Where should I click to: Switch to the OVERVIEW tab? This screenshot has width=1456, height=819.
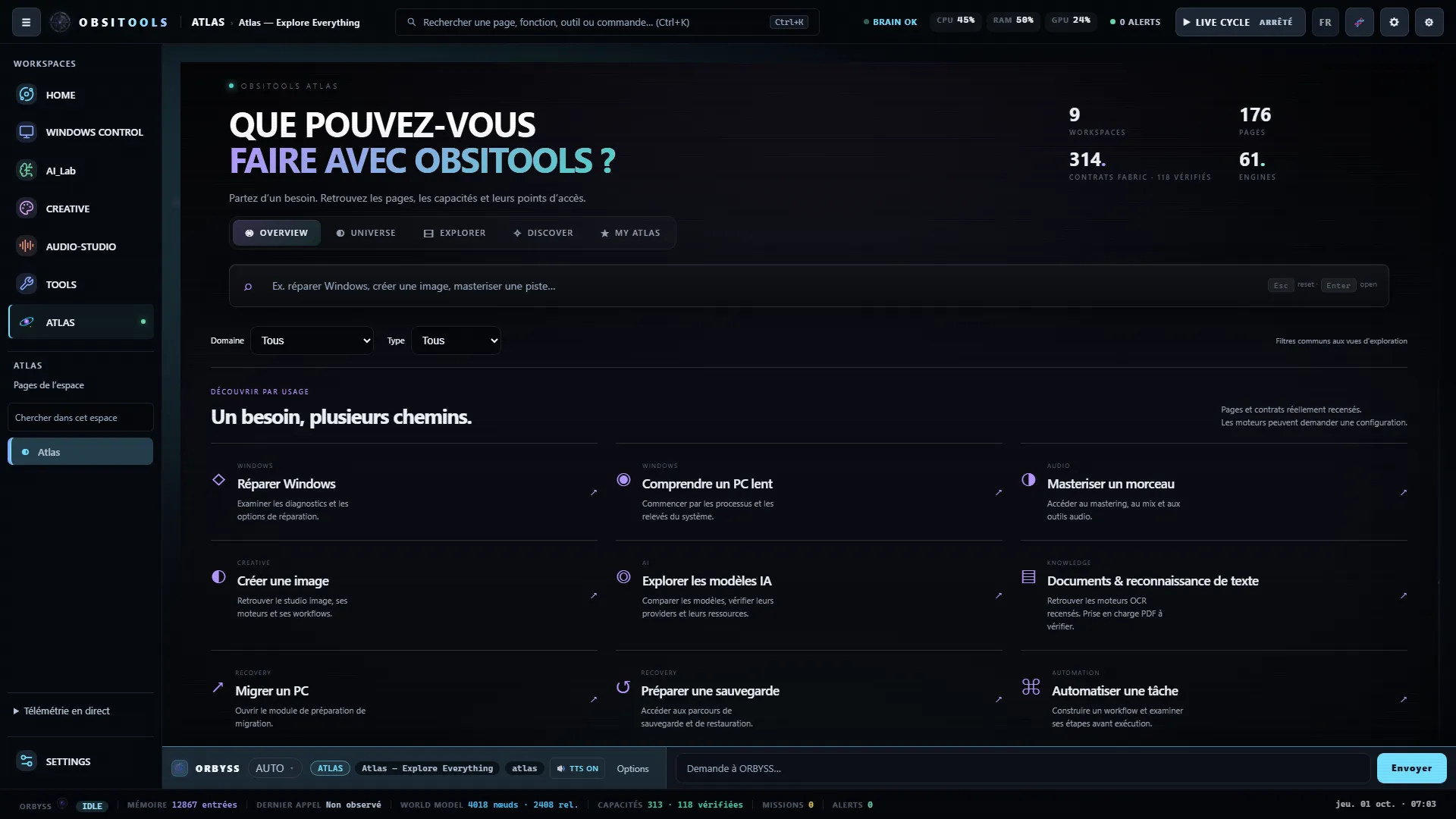[276, 233]
